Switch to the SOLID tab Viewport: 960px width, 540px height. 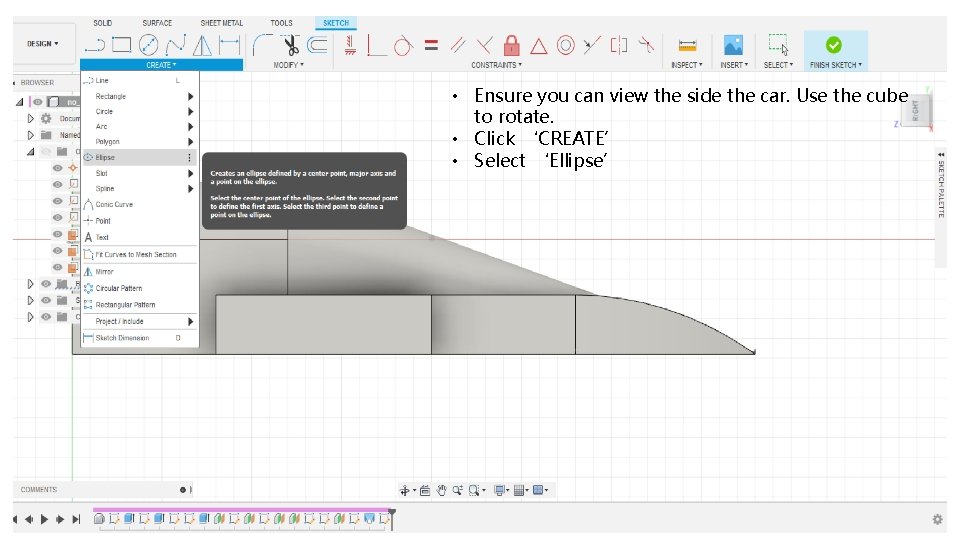coord(102,23)
